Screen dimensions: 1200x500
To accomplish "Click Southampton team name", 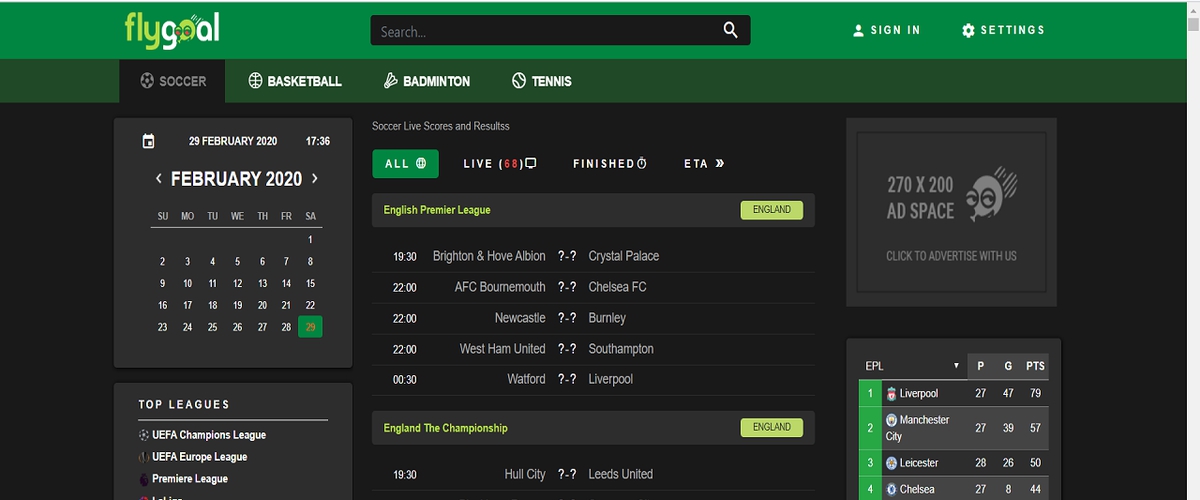I will [x=621, y=349].
